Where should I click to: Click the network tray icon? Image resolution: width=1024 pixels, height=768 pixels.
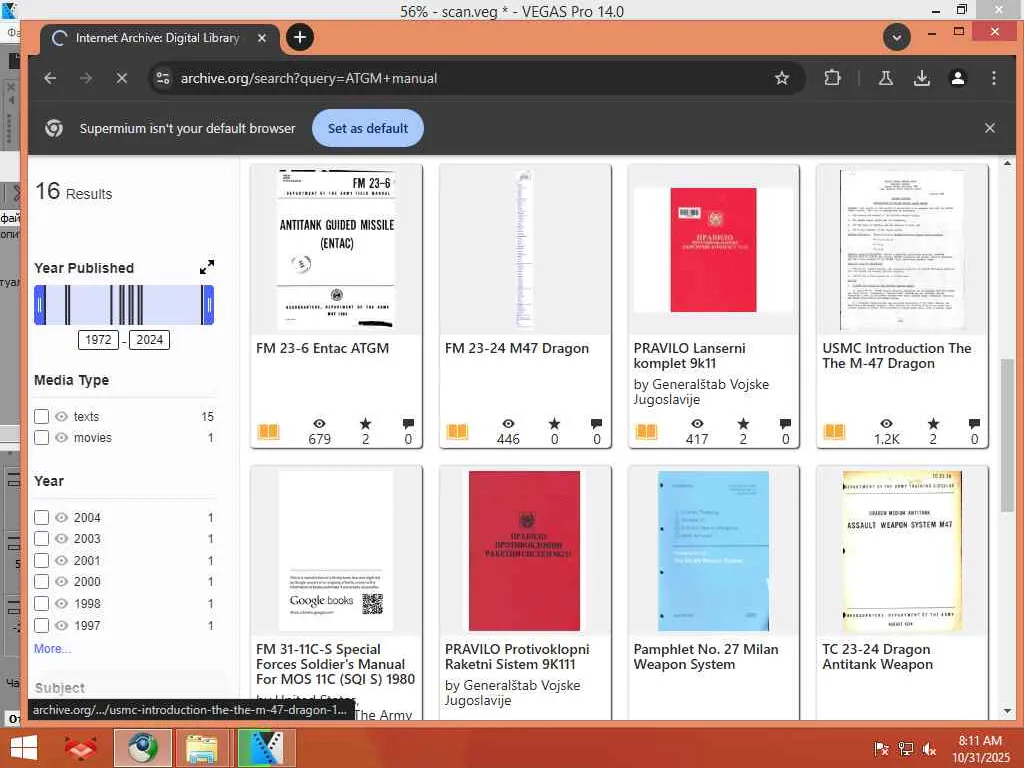click(x=906, y=749)
